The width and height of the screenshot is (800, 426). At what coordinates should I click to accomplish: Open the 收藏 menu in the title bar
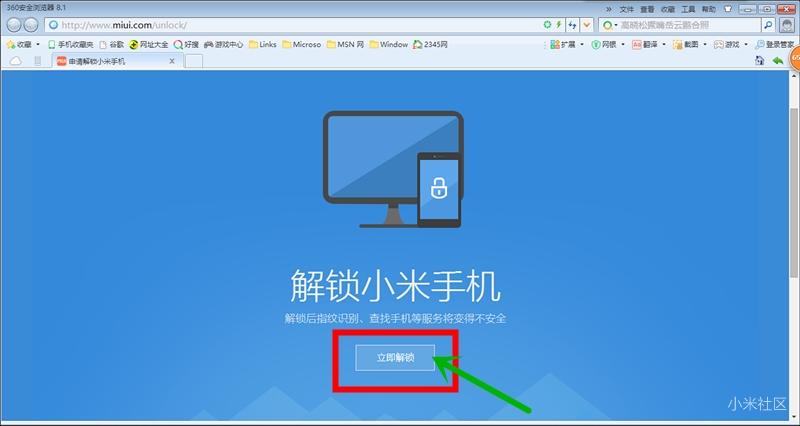[x=668, y=9]
